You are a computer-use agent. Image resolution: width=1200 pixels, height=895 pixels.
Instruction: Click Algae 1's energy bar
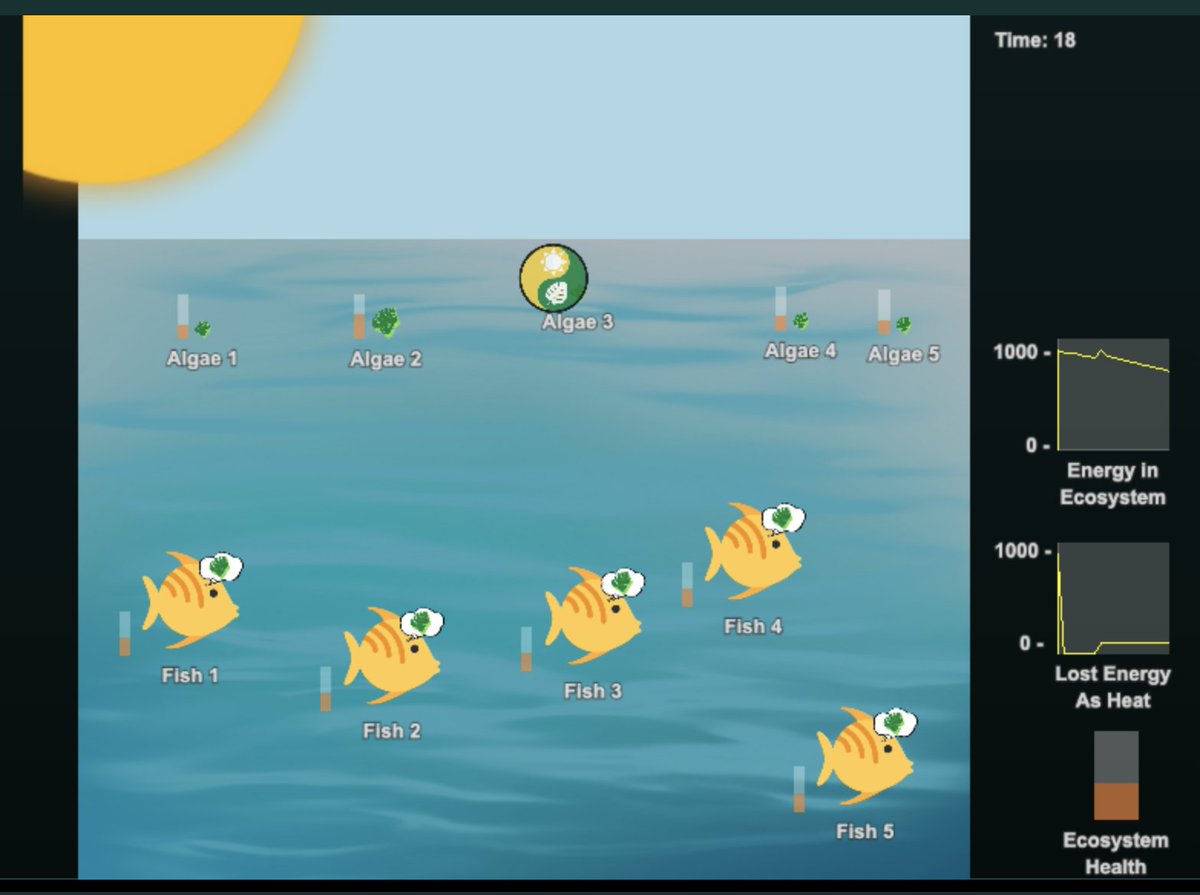183,316
